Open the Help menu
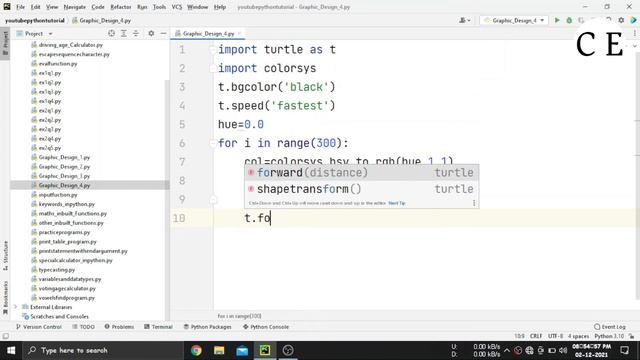Viewport: 640px width, 360px height. click(x=220, y=7)
